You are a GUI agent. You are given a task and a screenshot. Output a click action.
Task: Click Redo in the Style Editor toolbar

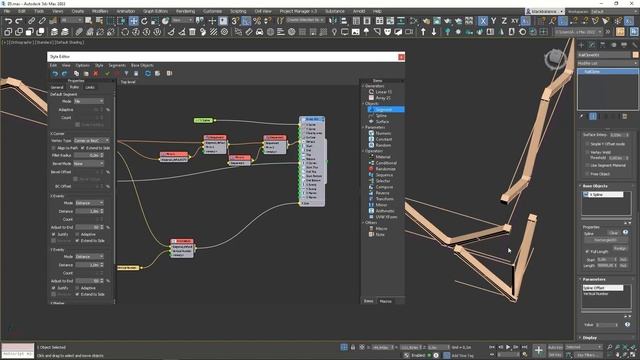pyautogui.click(x=64, y=73)
